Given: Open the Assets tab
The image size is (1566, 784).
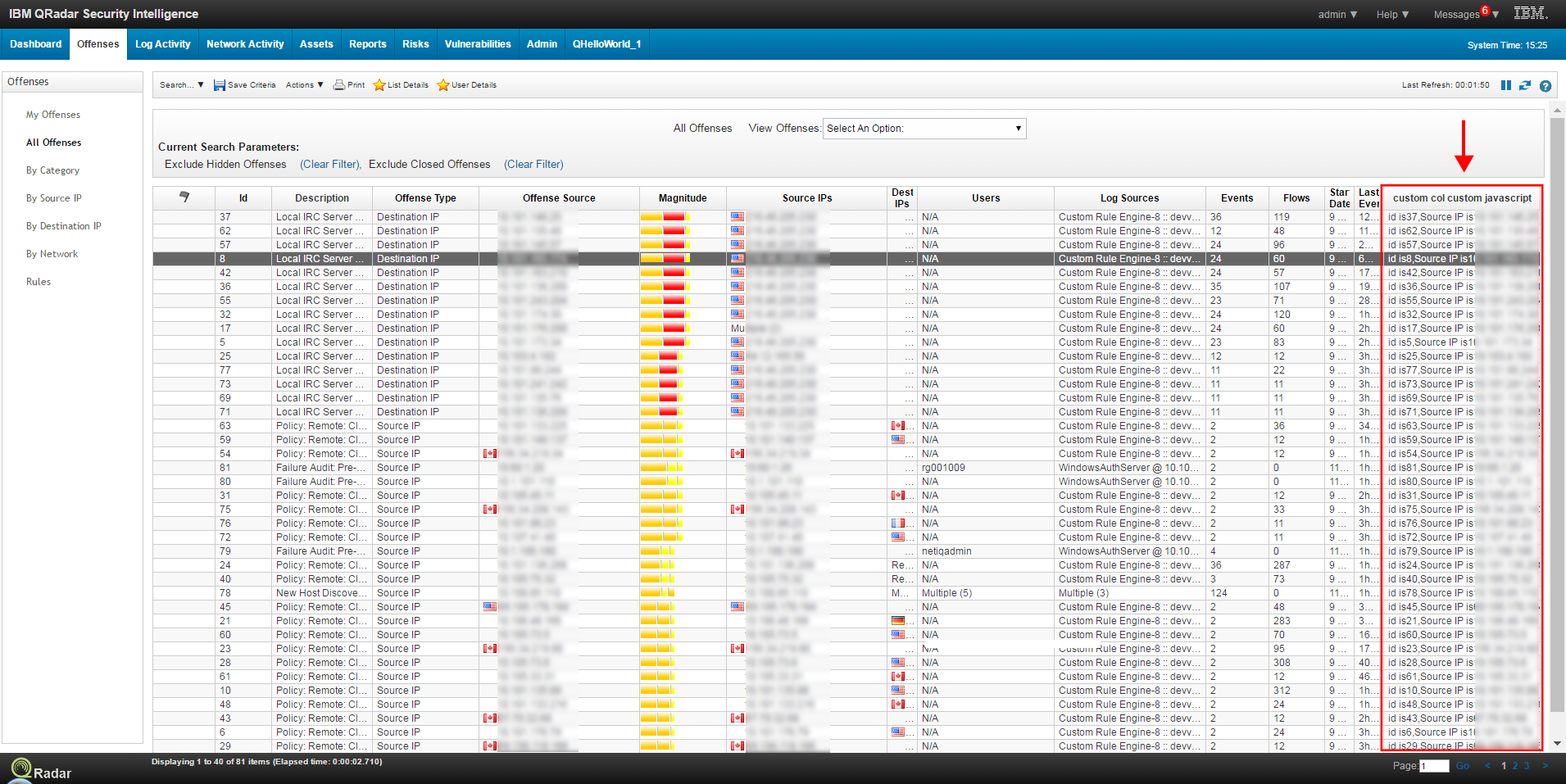Looking at the screenshot, I should (x=316, y=44).
